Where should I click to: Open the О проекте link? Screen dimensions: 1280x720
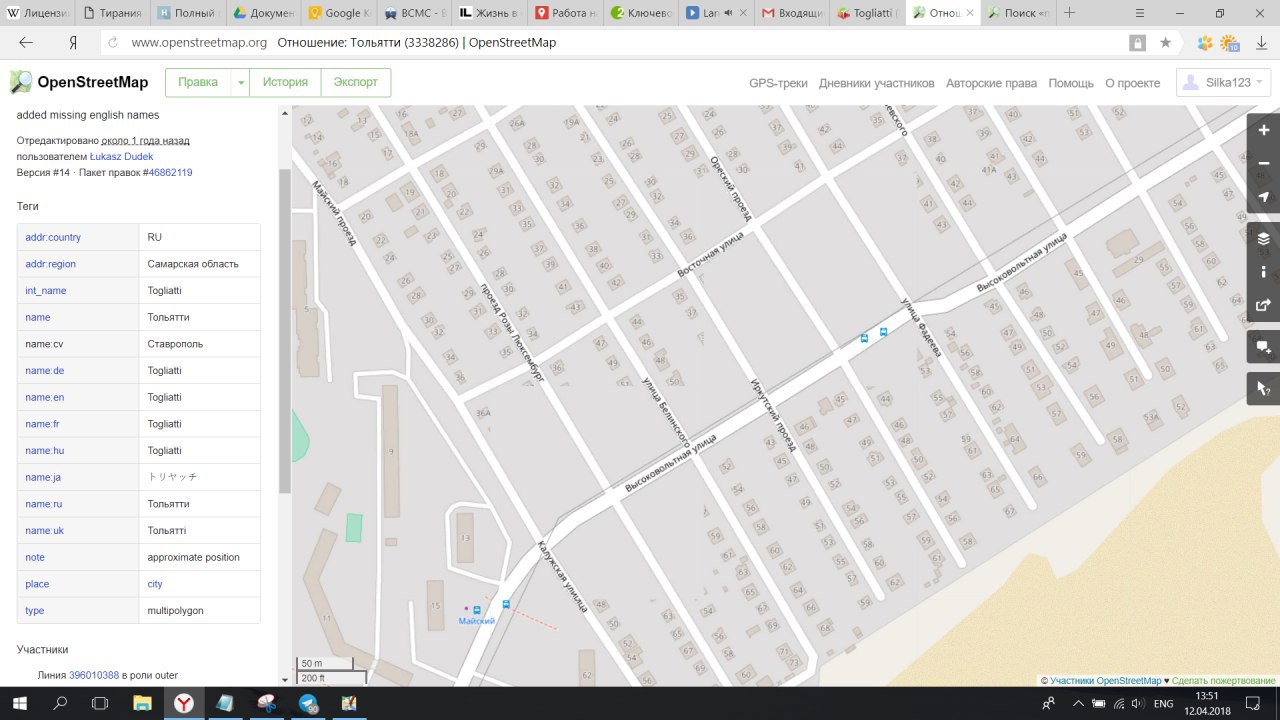click(1133, 83)
